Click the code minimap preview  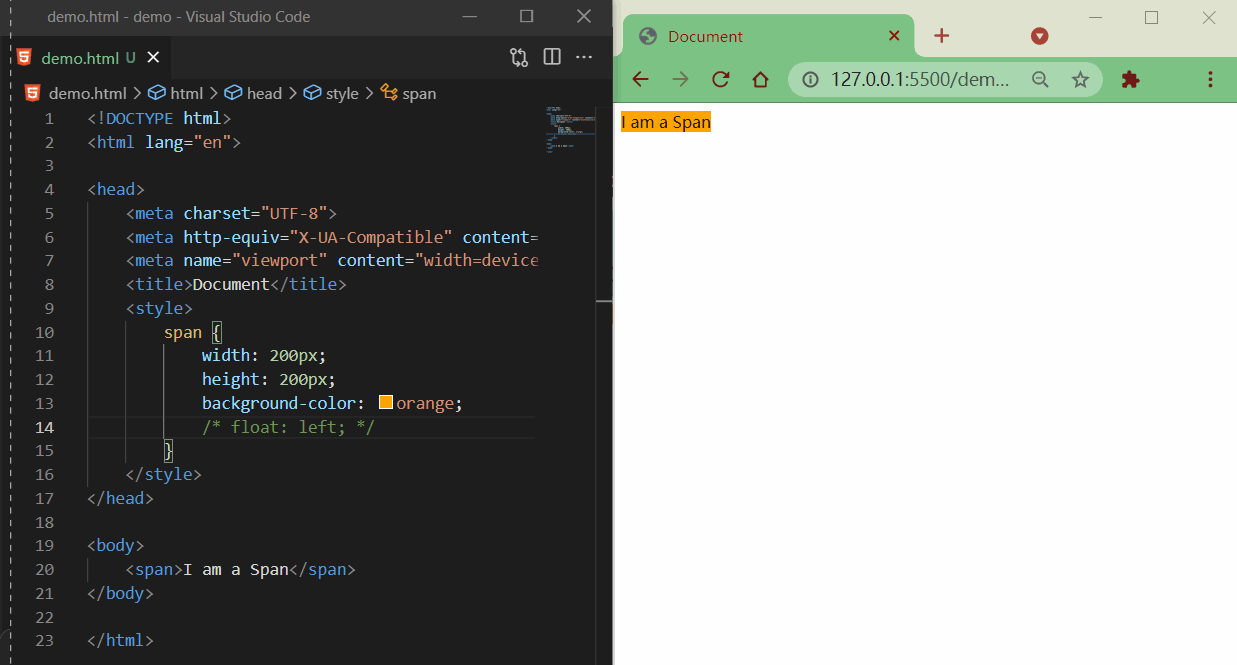571,130
